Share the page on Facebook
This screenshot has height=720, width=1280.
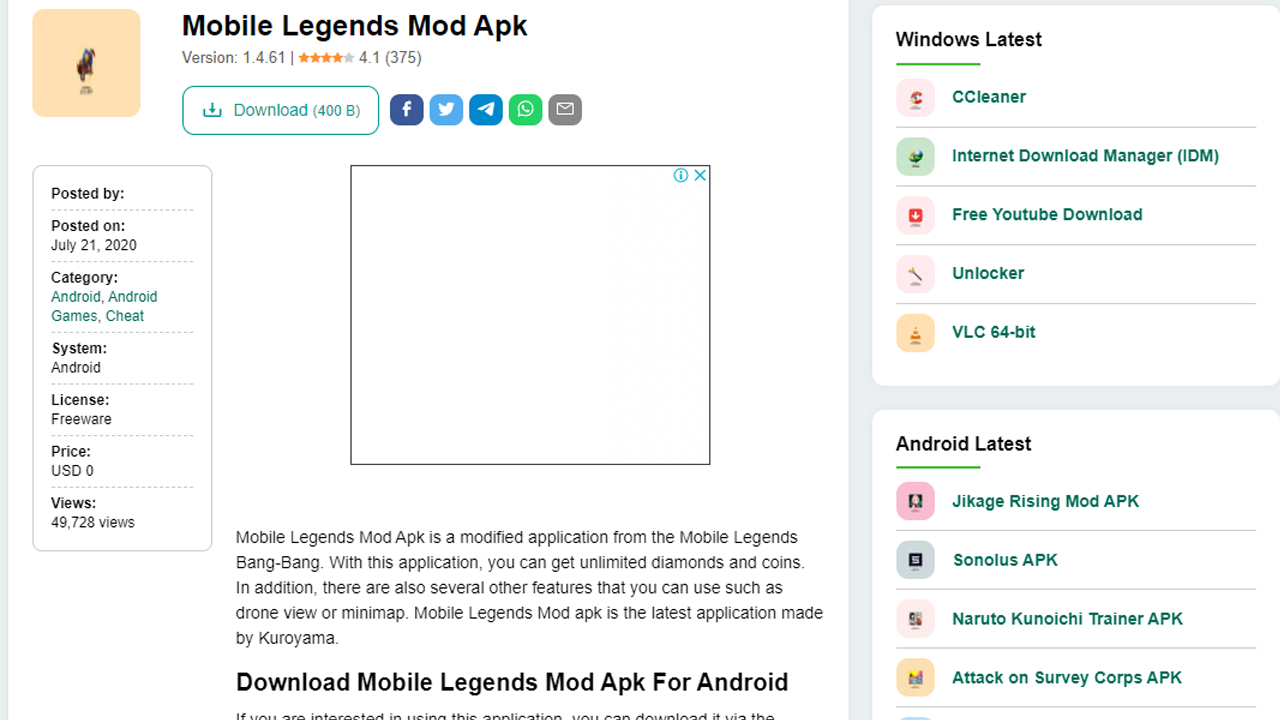406,110
